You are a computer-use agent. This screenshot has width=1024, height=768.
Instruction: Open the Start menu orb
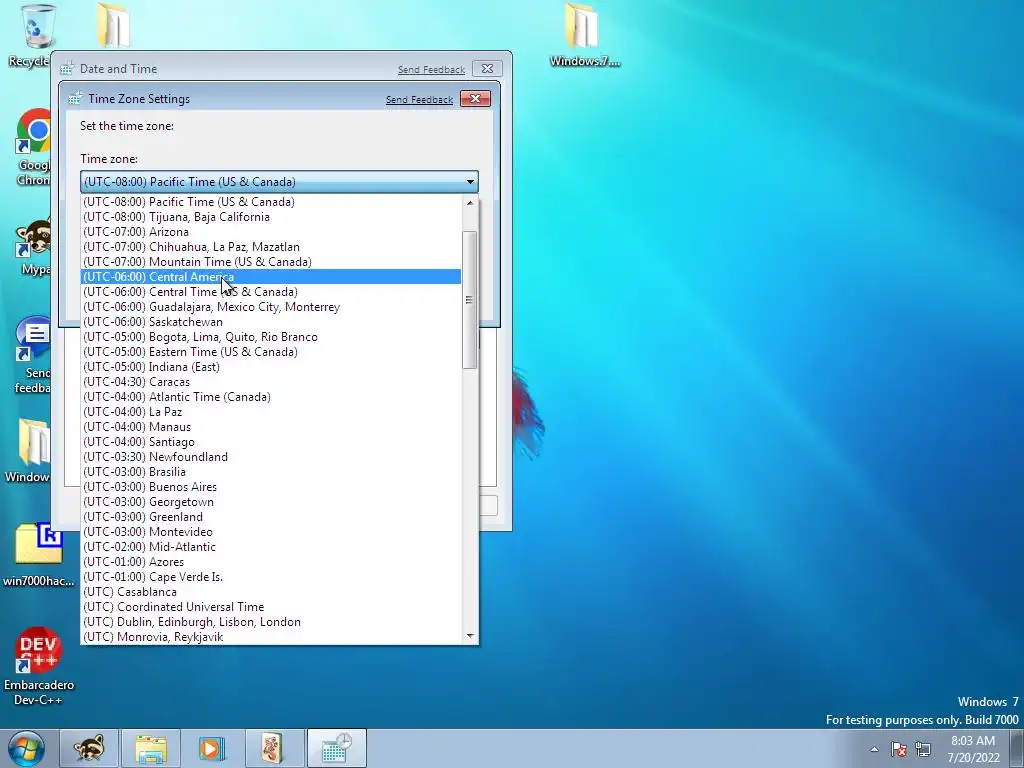[x=26, y=748]
